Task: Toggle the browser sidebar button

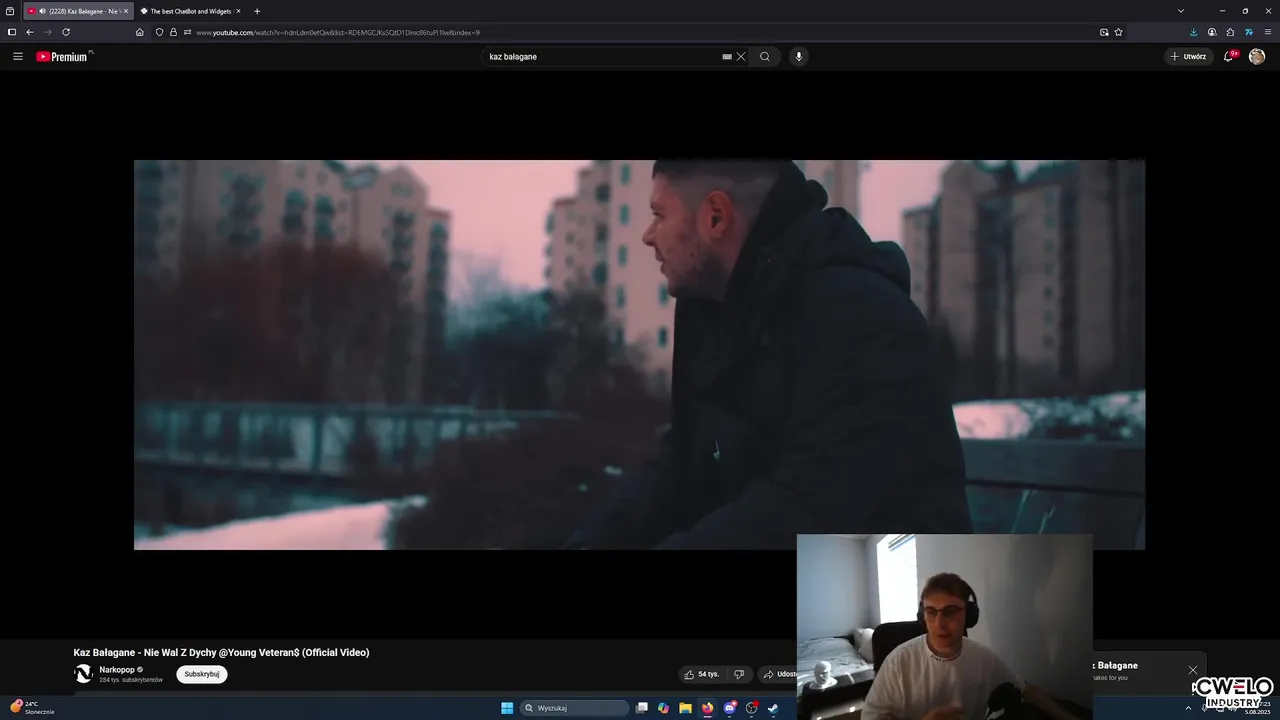Action: (12, 32)
